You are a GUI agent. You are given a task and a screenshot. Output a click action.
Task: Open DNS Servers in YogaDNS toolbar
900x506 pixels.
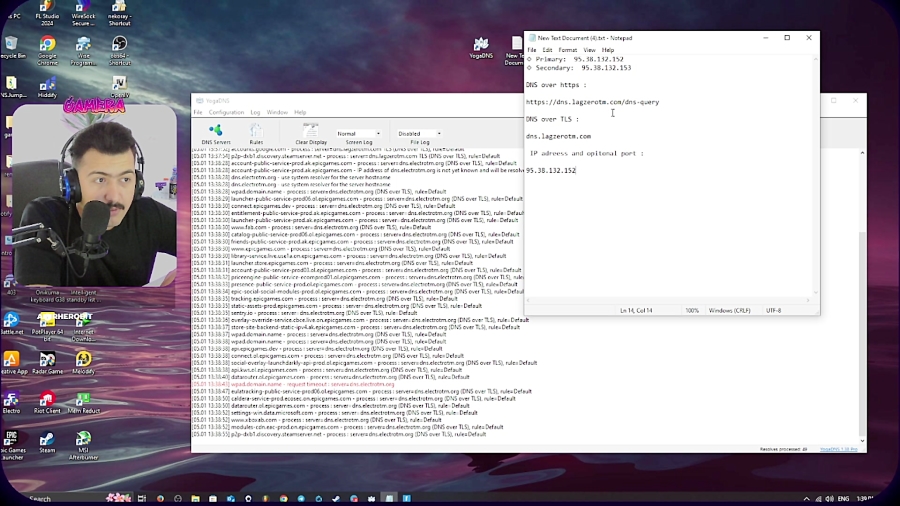click(215, 132)
